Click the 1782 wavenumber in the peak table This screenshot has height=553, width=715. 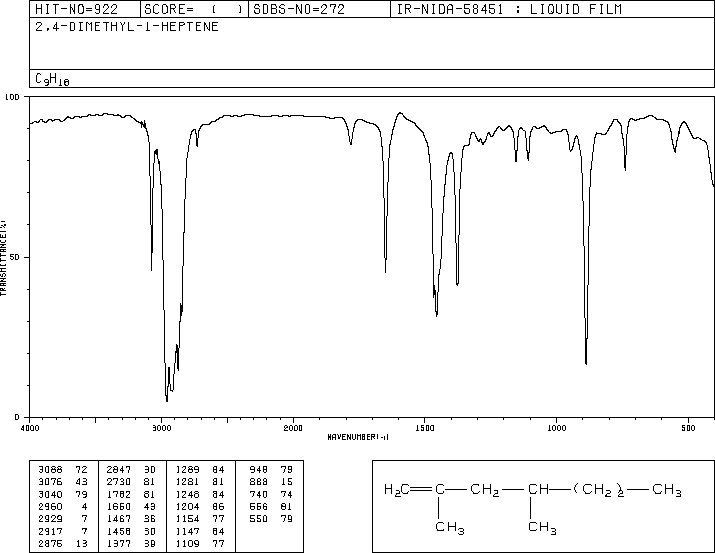tap(119, 494)
